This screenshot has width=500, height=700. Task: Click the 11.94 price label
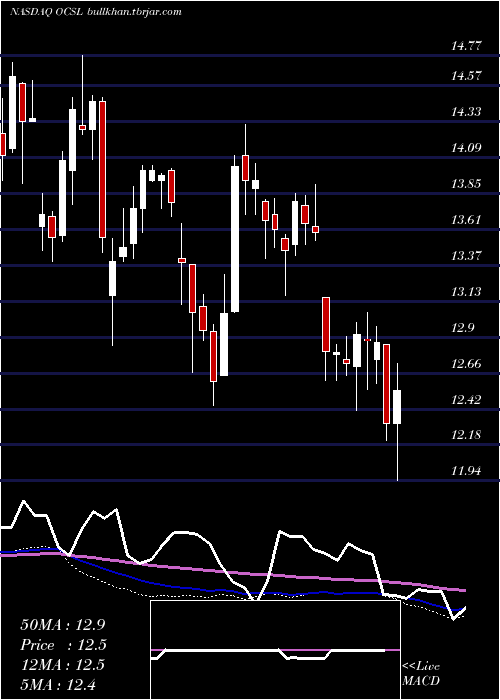pyautogui.click(x=466, y=470)
